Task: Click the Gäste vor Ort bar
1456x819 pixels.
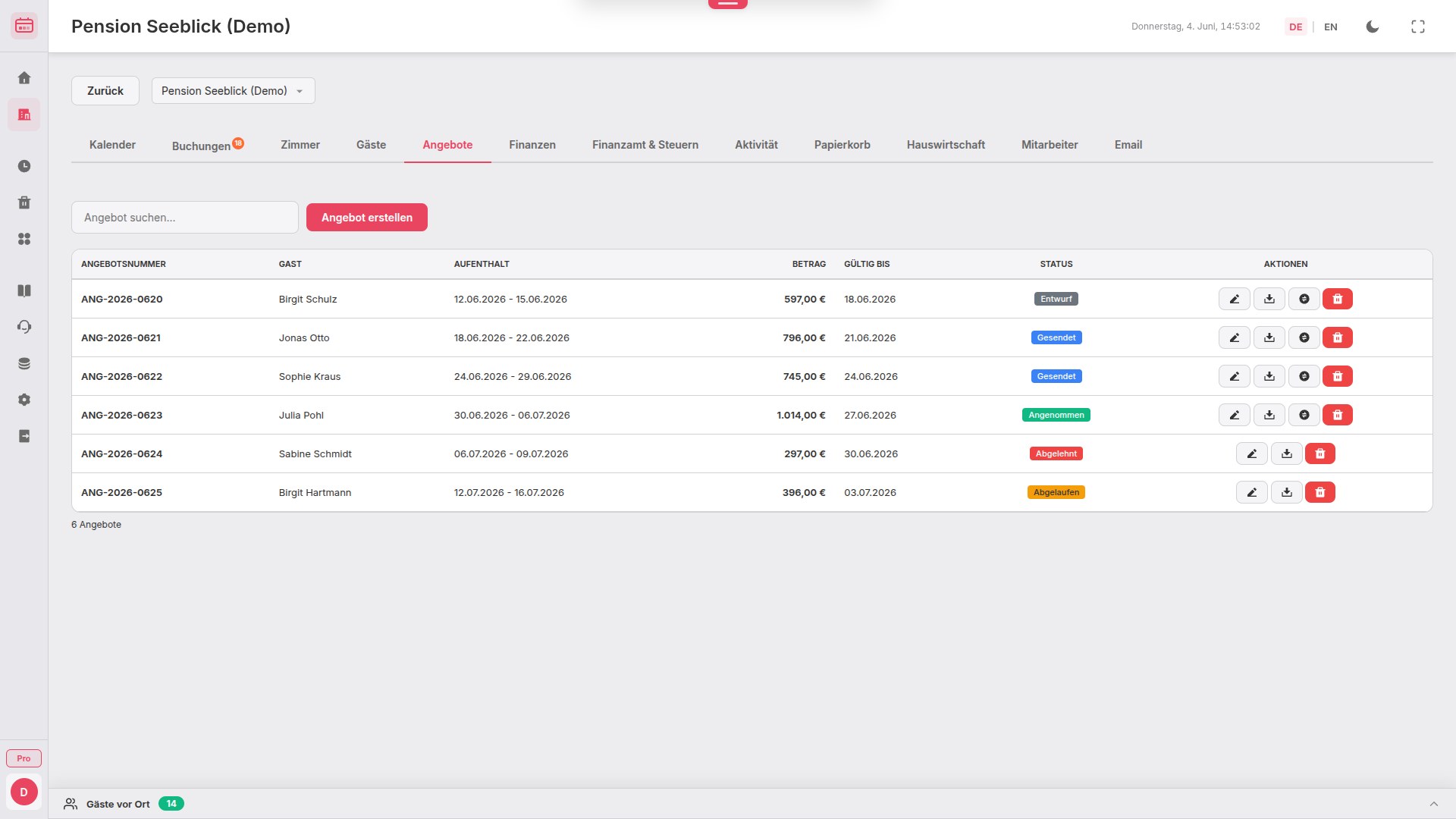Action: 752,804
